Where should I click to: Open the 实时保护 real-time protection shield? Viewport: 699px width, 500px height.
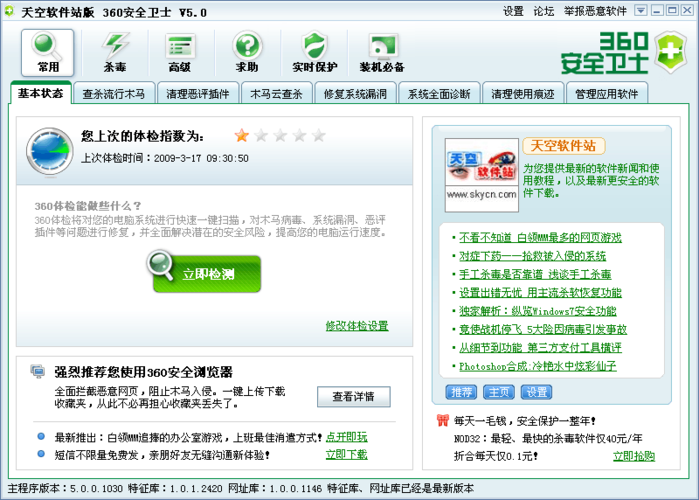point(315,51)
